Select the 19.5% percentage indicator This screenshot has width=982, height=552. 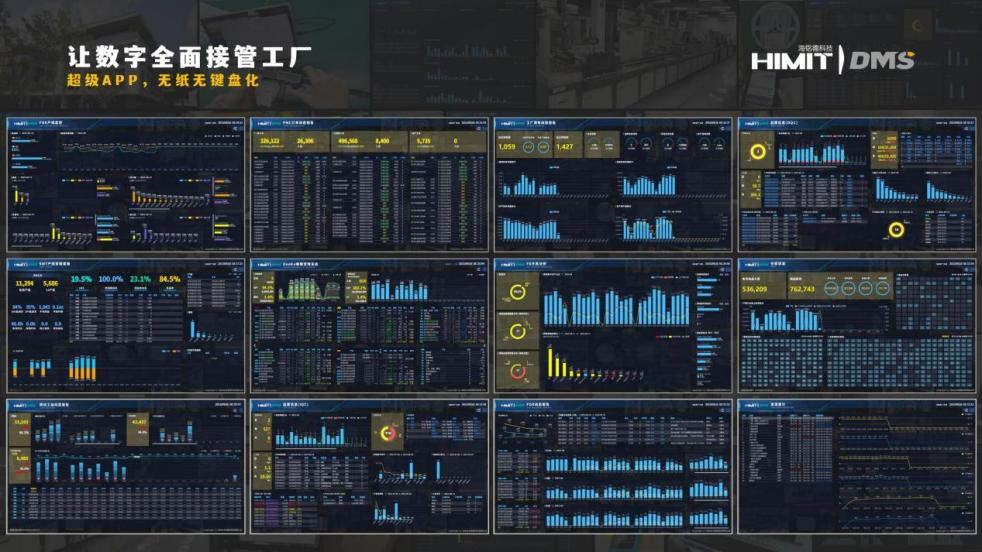(81, 280)
